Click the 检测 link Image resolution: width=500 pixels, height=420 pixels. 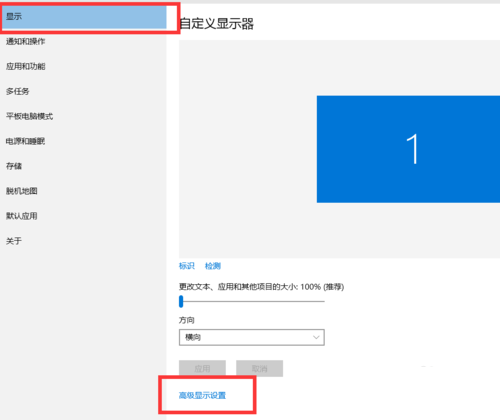(213, 266)
